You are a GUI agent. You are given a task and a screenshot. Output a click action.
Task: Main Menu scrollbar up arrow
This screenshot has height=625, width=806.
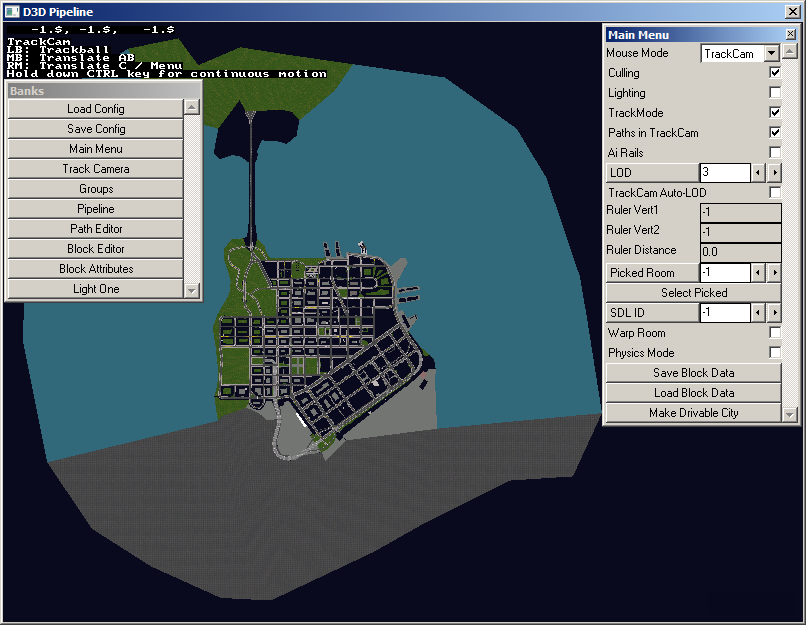[790, 51]
